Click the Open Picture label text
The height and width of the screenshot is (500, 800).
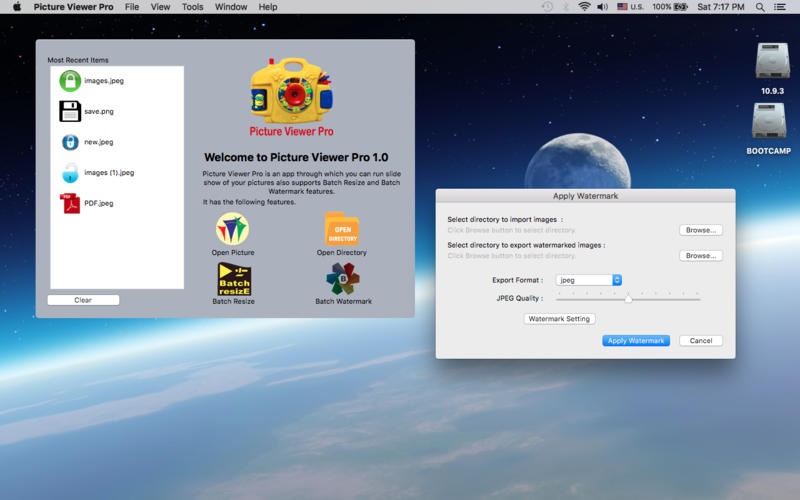click(233, 253)
